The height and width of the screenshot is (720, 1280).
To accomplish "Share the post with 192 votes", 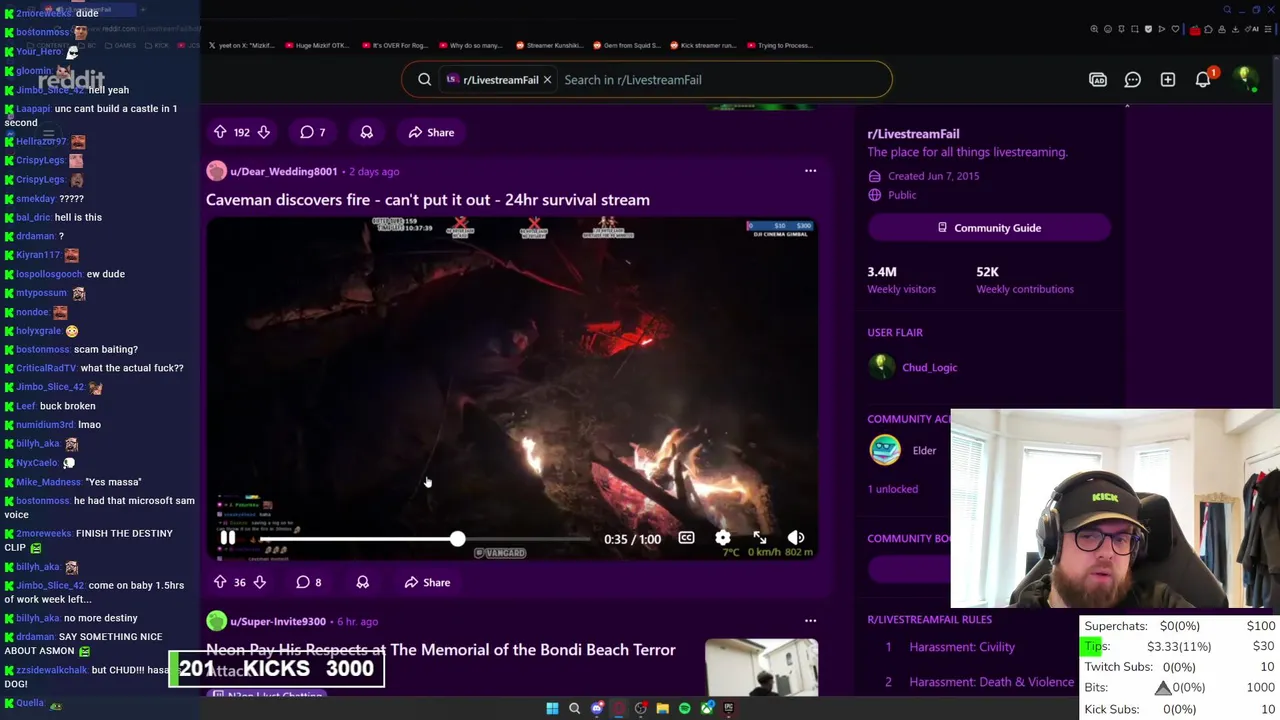I will pyautogui.click(x=431, y=132).
